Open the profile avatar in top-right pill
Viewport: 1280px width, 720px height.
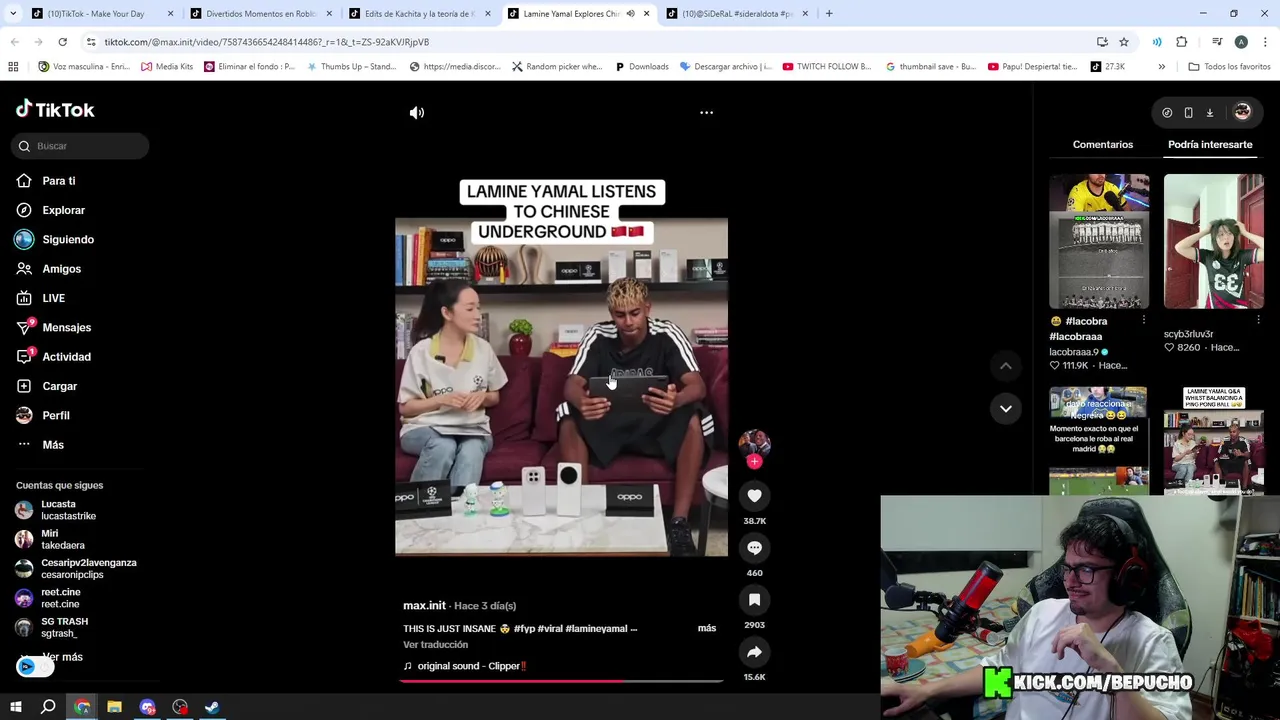(1242, 113)
